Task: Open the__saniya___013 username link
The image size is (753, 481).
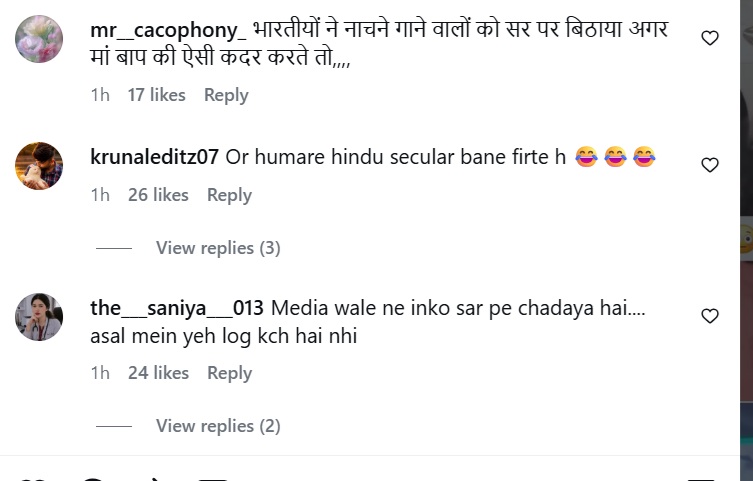Action: click(x=177, y=308)
